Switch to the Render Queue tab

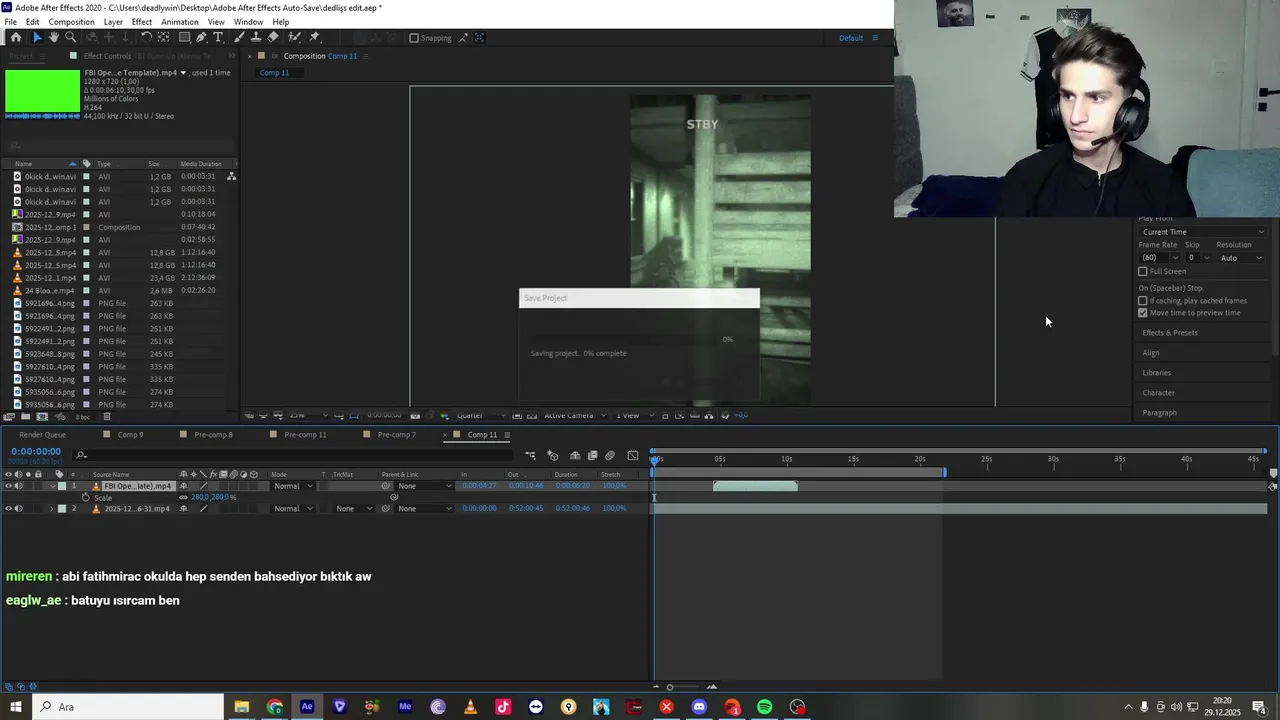[x=42, y=435]
